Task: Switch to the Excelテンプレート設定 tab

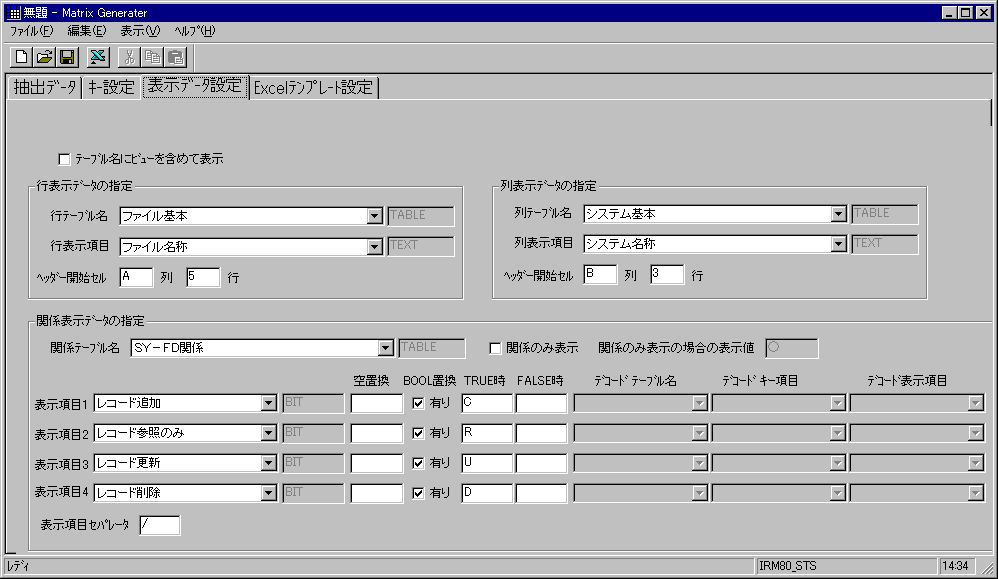Action: pyautogui.click(x=313, y=87)
